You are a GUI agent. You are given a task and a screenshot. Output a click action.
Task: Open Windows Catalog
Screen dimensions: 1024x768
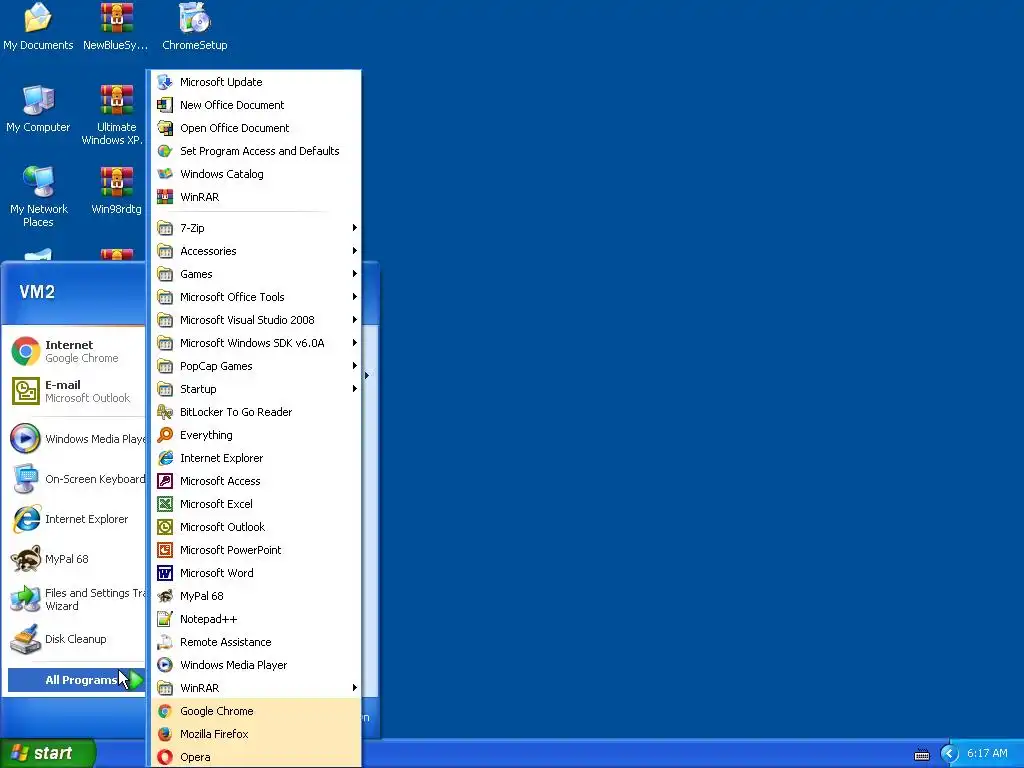(255, 174)
